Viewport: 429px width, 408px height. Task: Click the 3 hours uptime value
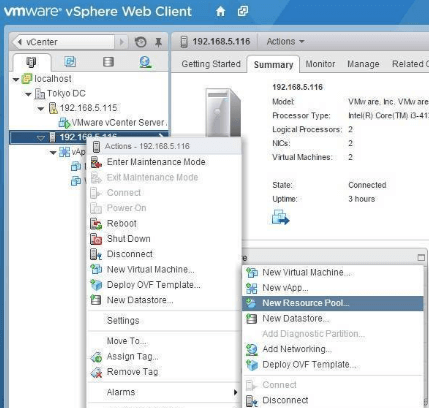(x=362, y=199)
